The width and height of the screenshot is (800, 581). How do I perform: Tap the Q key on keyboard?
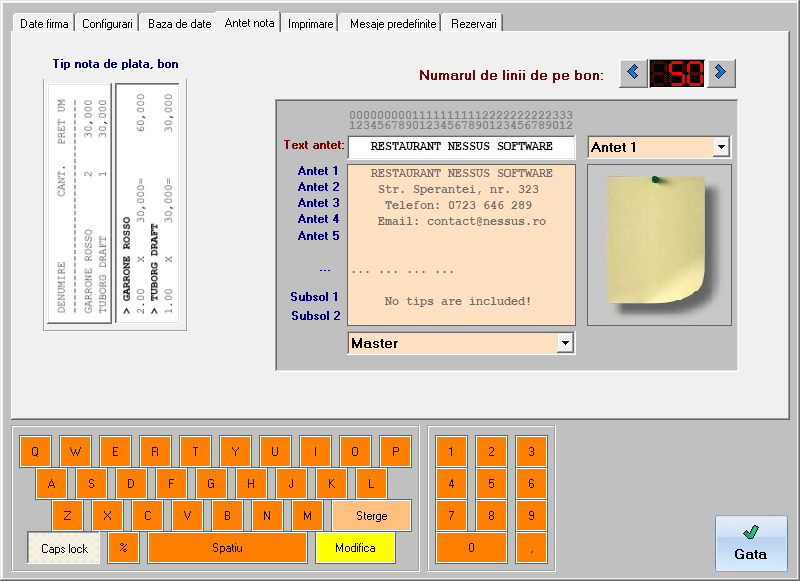click(x=35, y=451)
